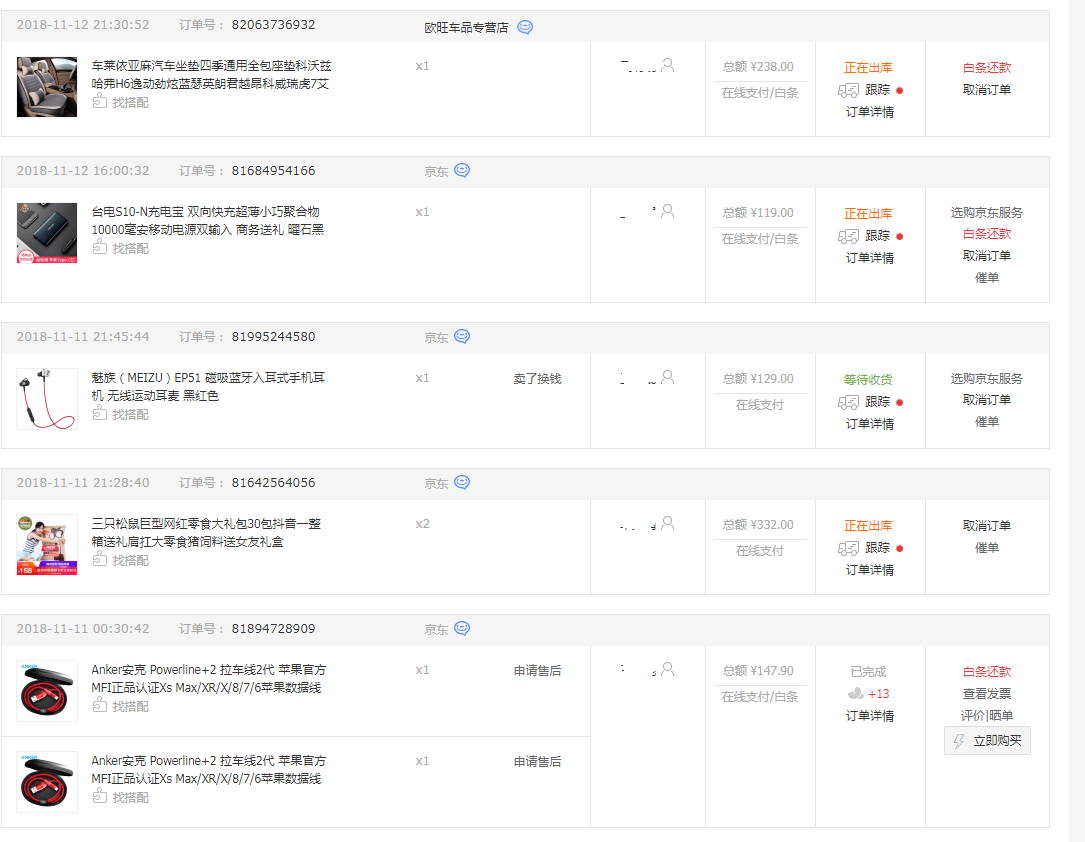
Task: Click 白条还款 on Anker order 81894728909
Action: click(987, 672)
